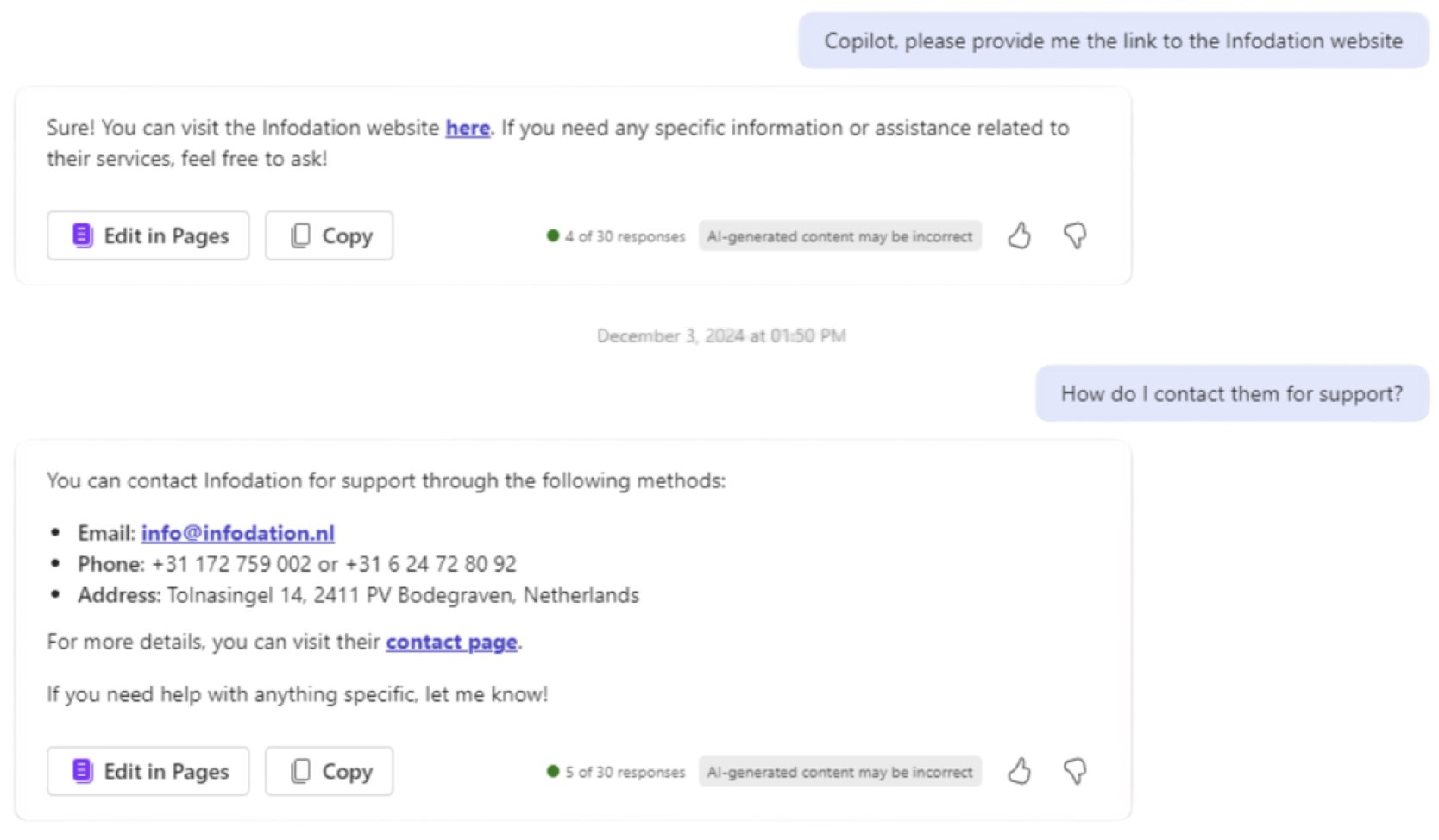Click AI-generated content notice on the contact response
The image size is (1439, 840).
(839, 772)
